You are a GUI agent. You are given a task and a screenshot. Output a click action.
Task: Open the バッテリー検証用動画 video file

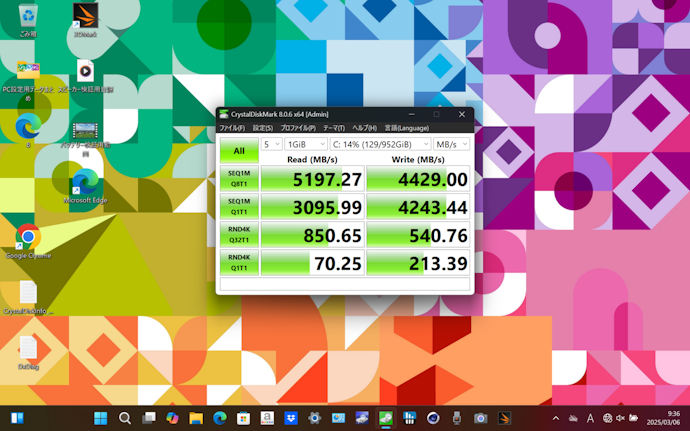pos(85,139)
